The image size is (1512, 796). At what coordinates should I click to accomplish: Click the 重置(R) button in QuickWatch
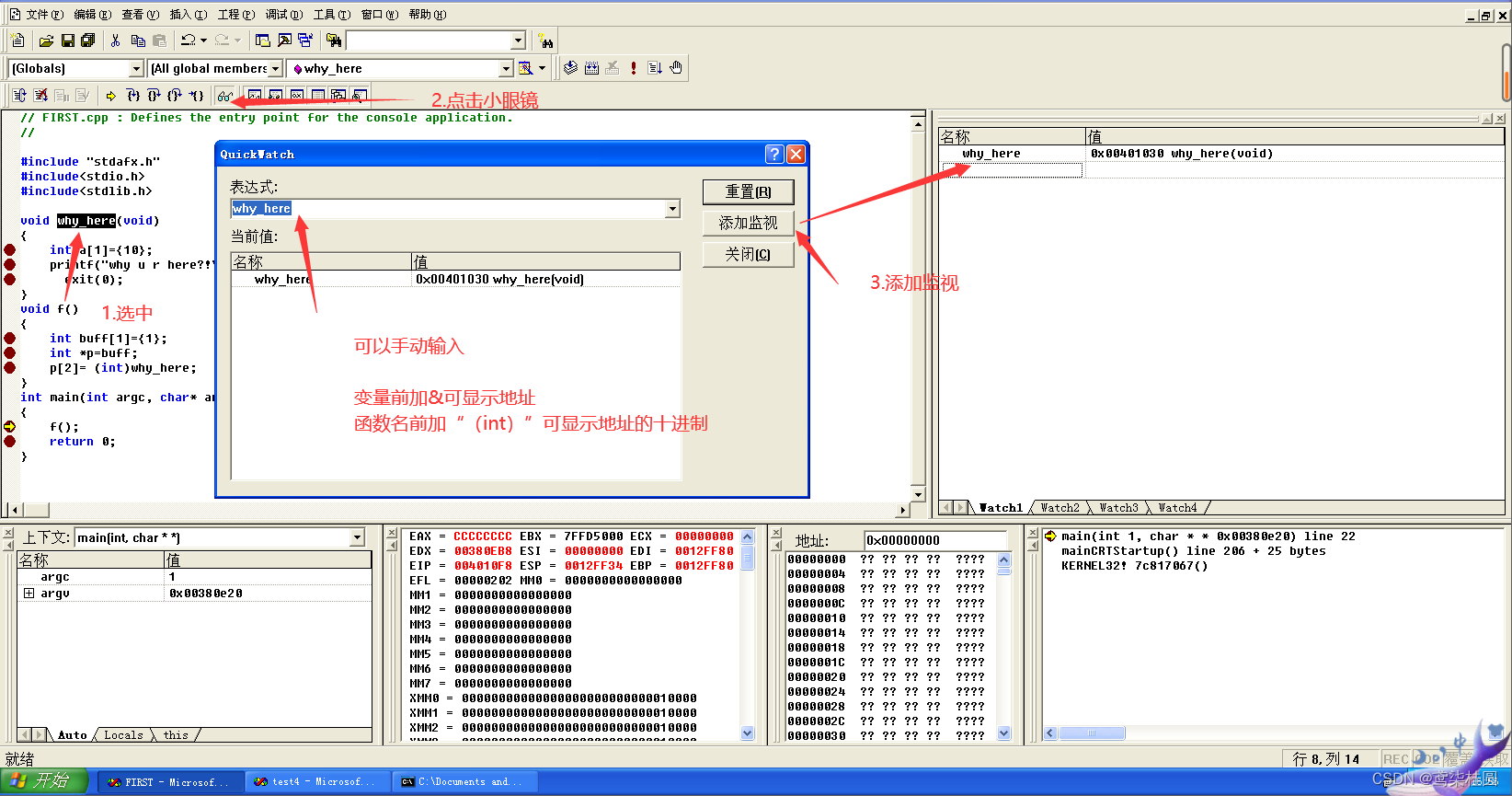(x=748, y=191)
